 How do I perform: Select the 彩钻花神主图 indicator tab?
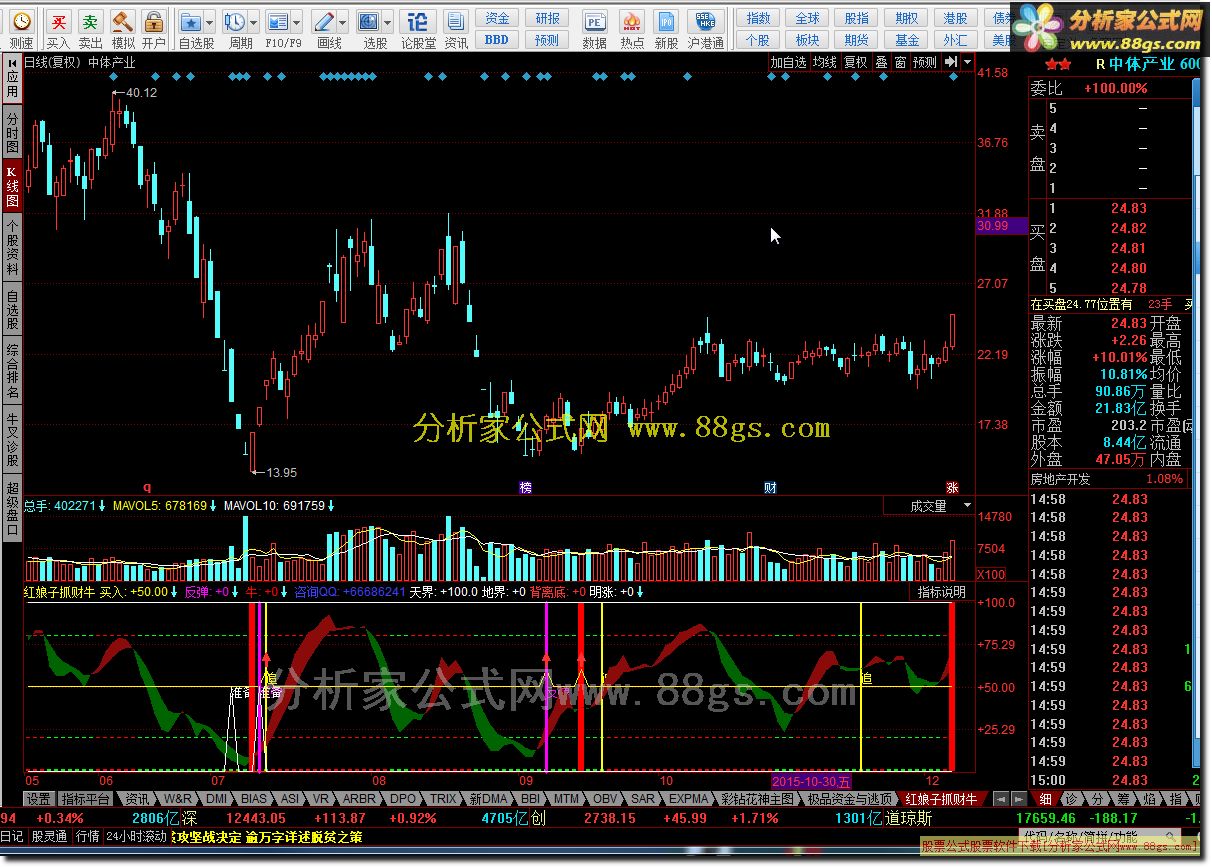click(758, 798)
